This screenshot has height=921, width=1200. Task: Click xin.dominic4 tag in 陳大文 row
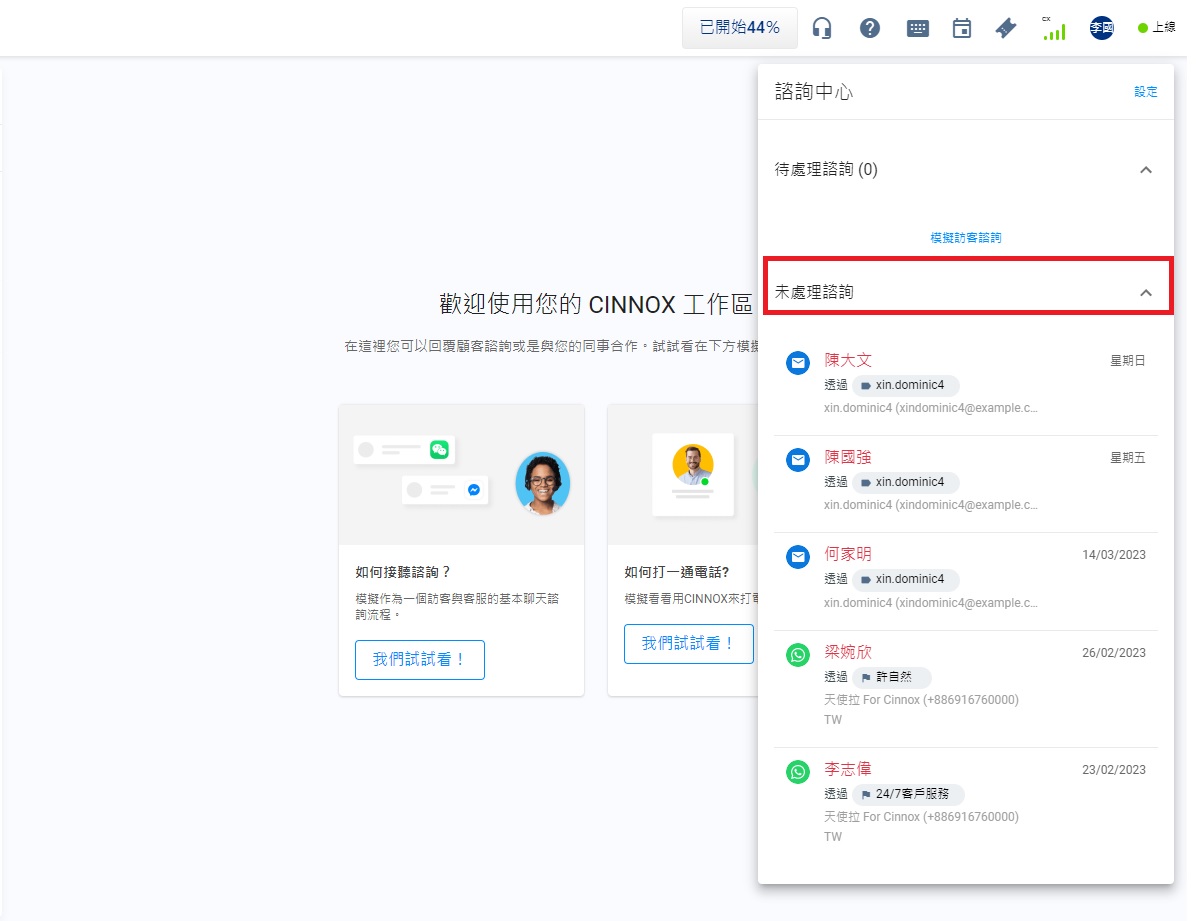click(x=906, y=385)
